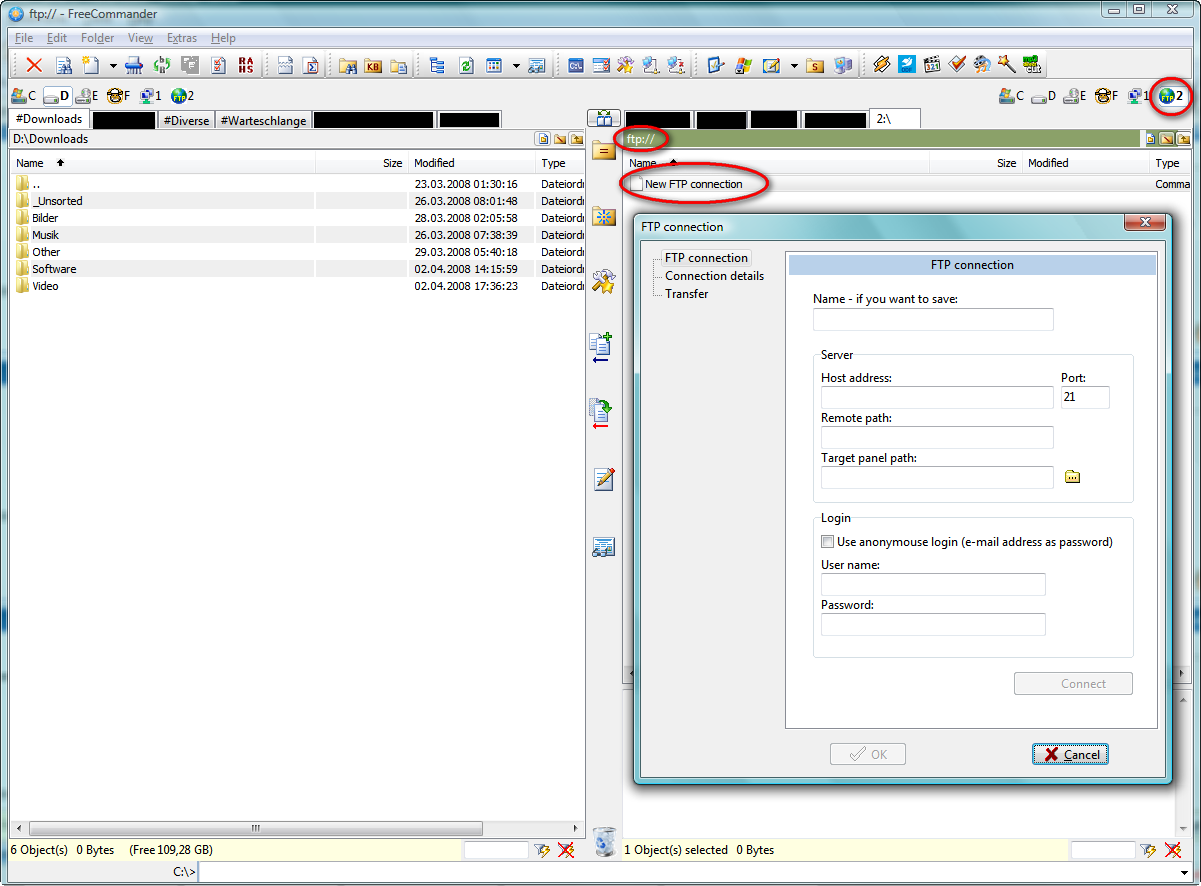Click the edit pencil icon in middle splitter
This screenshot has height=886, width=1201.
[x=603, y=479]
